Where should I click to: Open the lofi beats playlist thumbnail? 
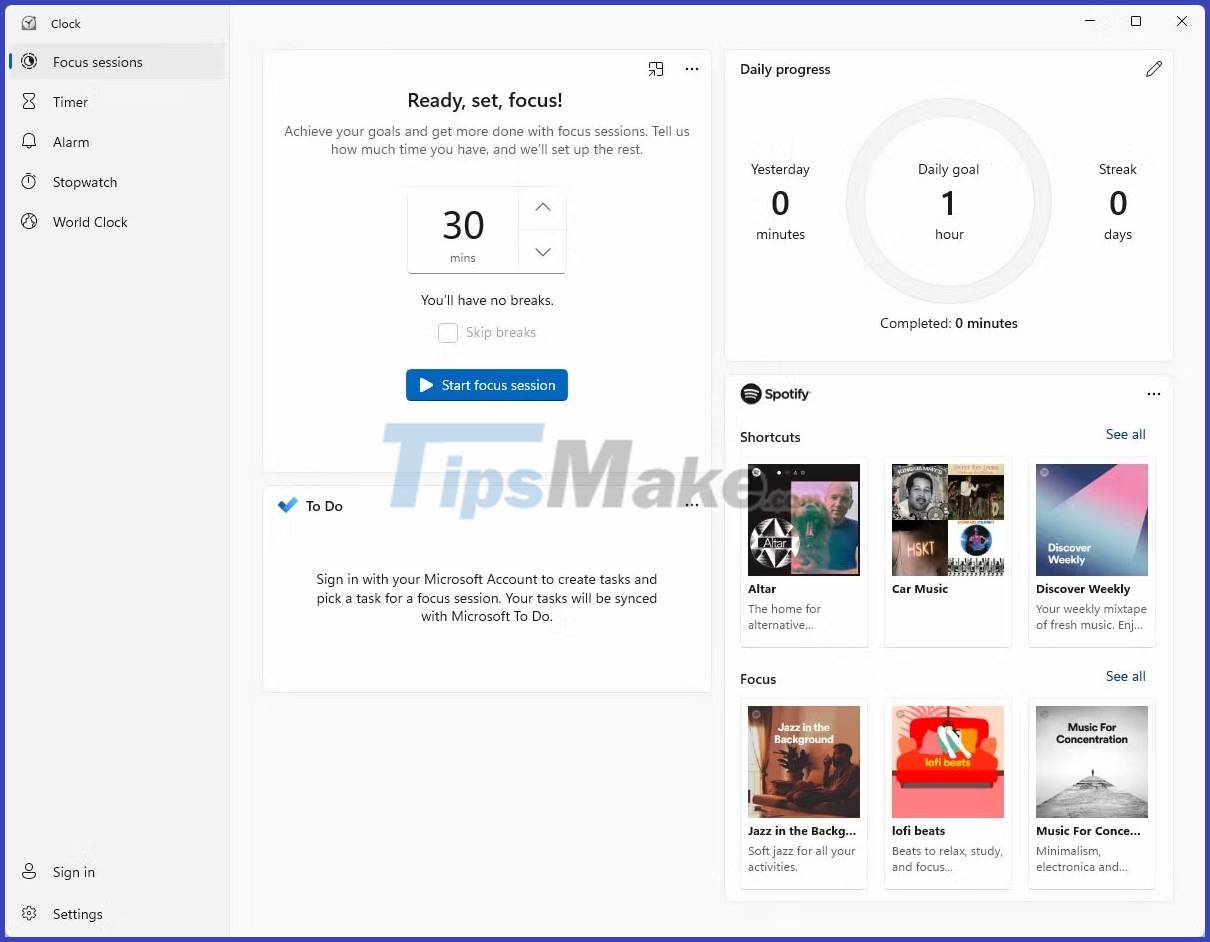tap(947, 761)
